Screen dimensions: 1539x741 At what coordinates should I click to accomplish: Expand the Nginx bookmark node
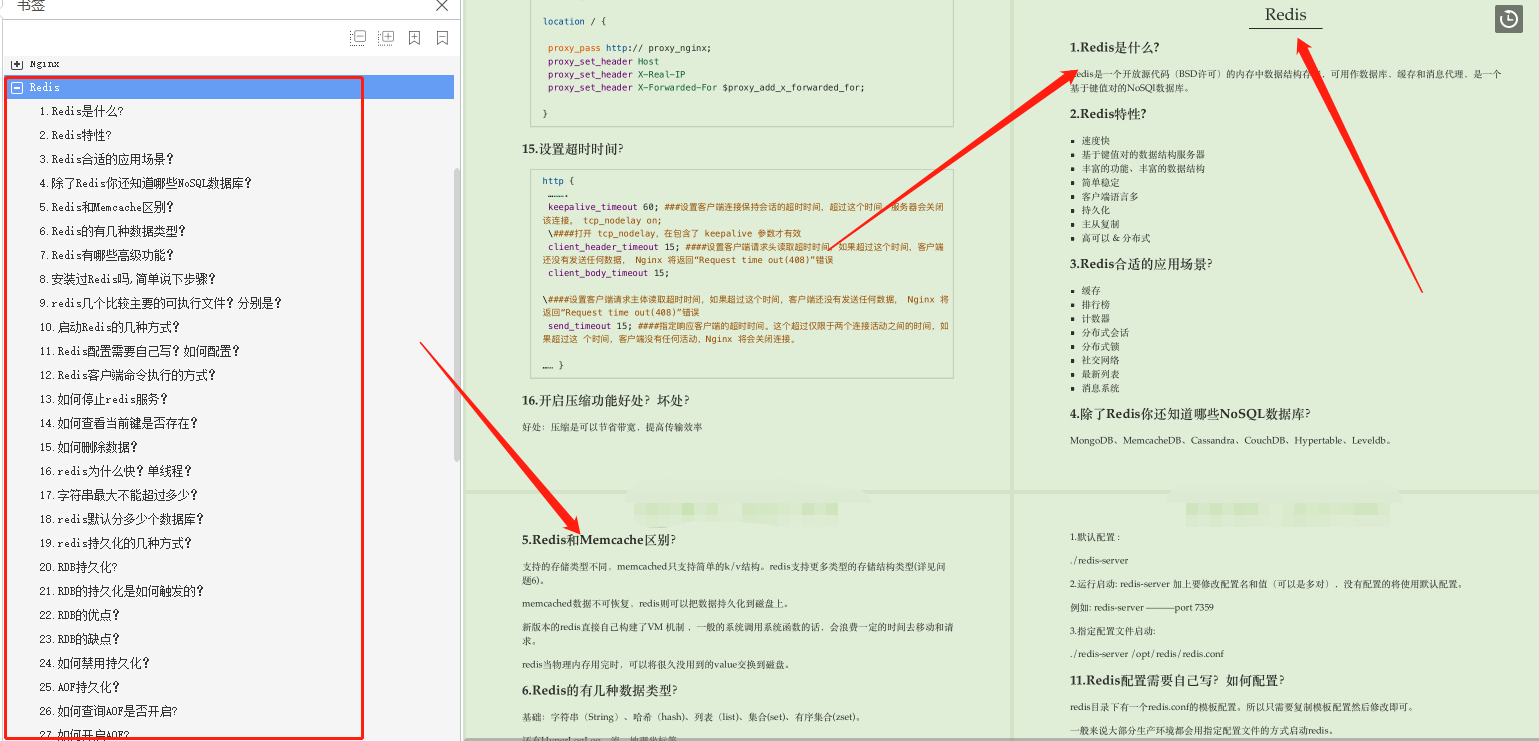coord(16,64)
